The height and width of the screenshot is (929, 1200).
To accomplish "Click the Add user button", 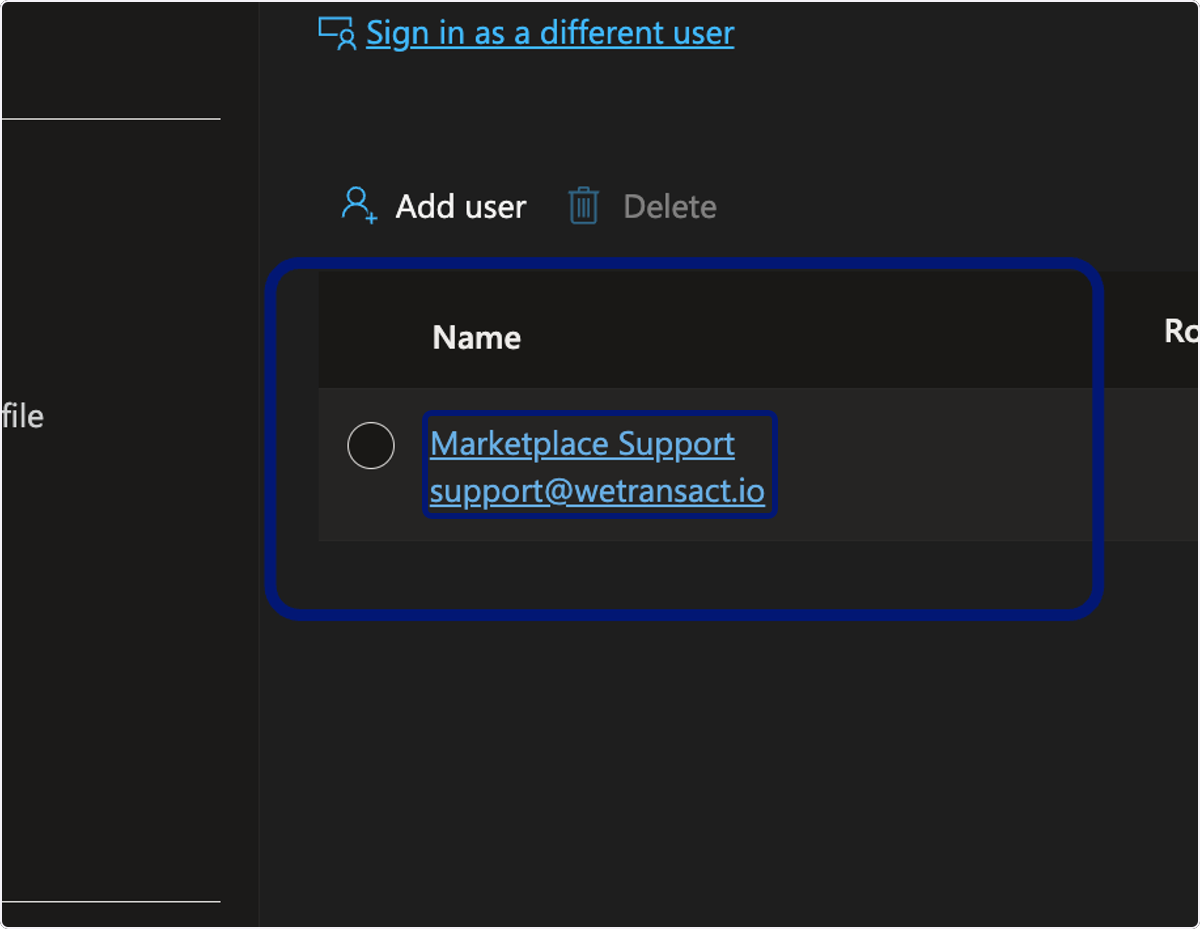I will (434, 206).
